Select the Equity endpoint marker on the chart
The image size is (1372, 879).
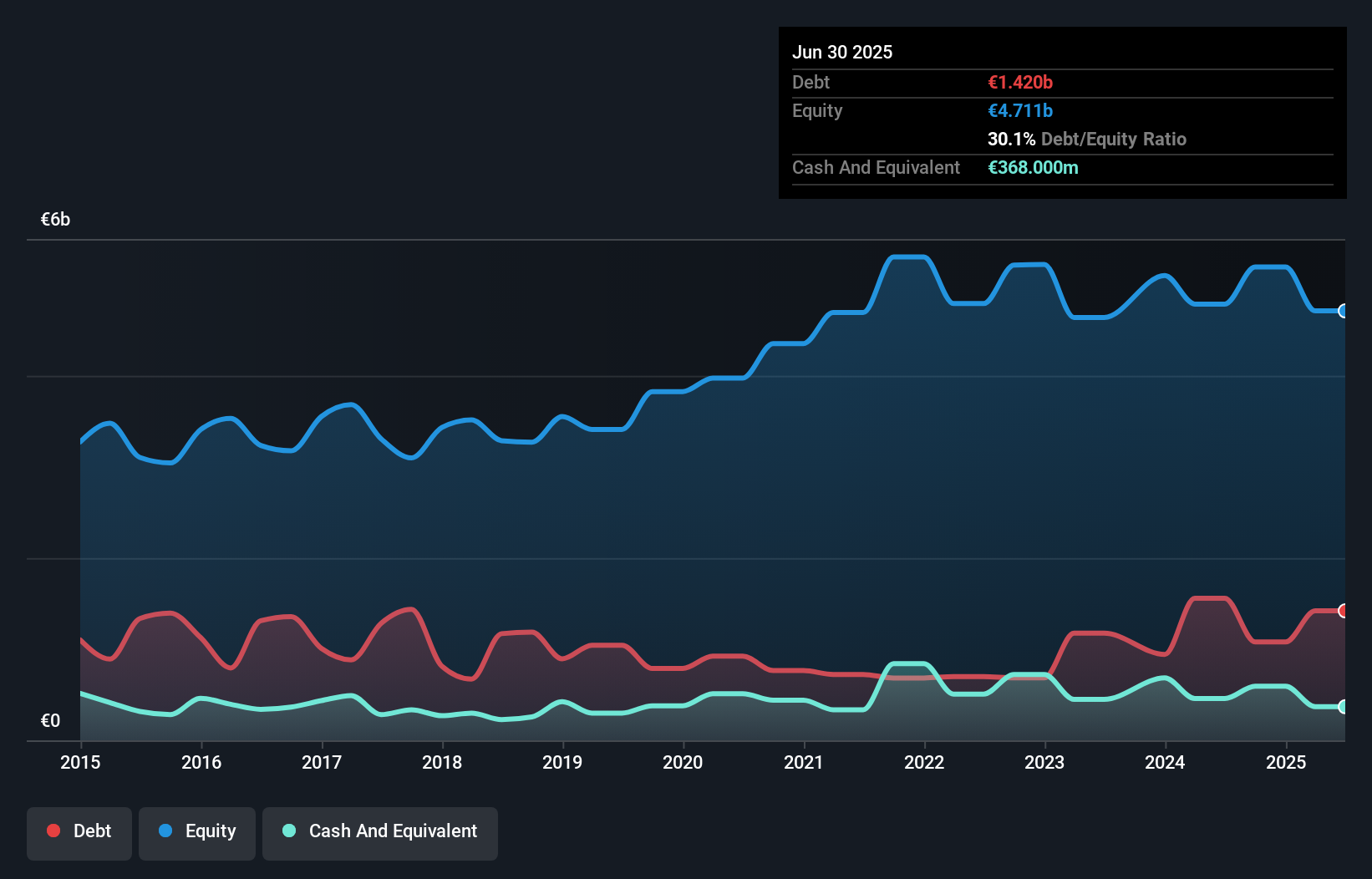point(1344,311)
